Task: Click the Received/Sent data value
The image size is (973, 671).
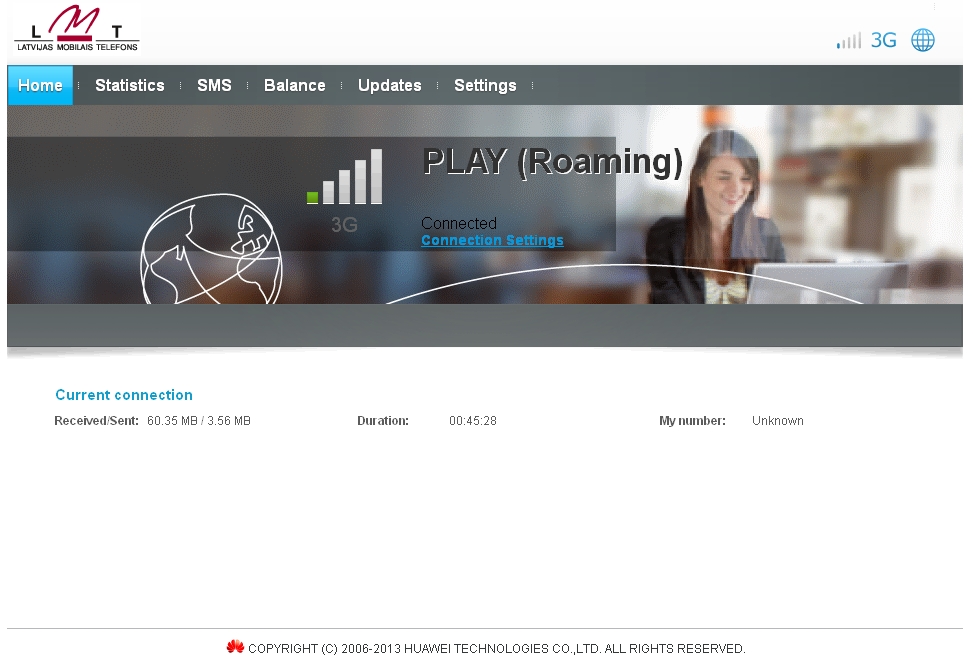Action: pos(198,421)
